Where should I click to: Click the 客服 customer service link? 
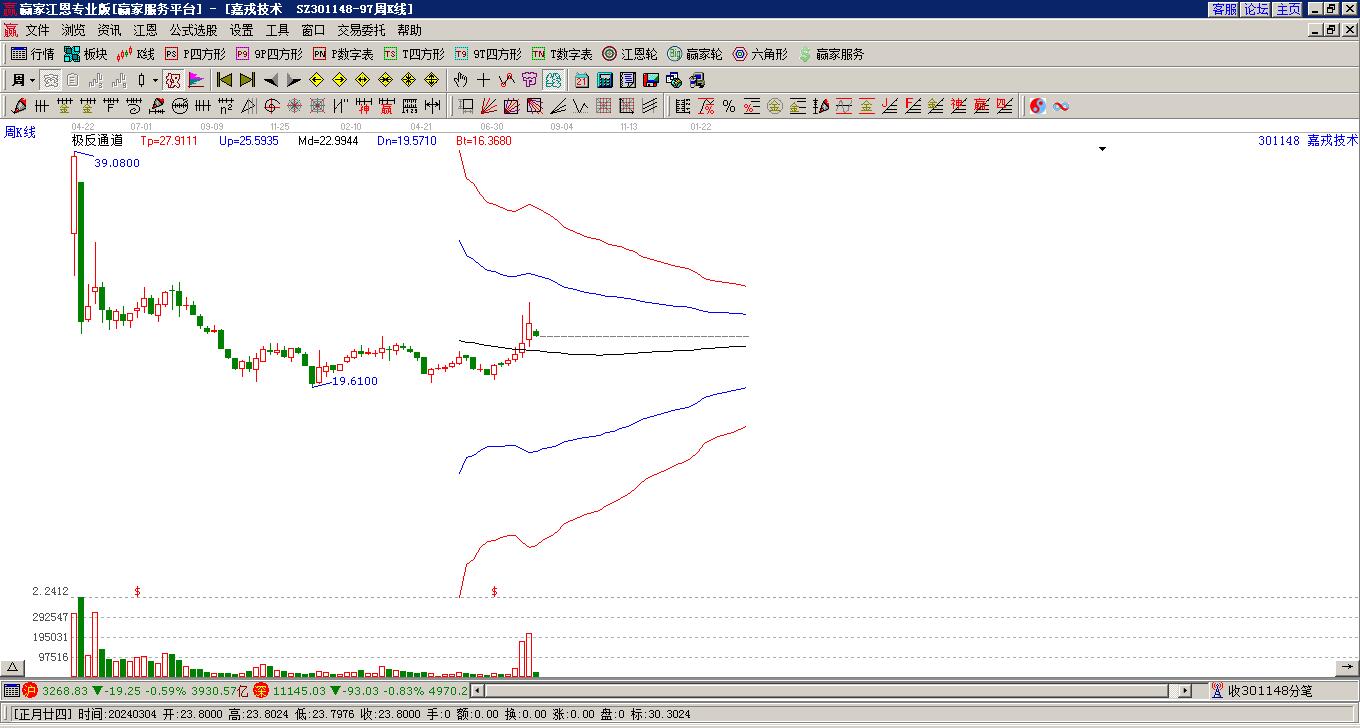click(1224, 9)
